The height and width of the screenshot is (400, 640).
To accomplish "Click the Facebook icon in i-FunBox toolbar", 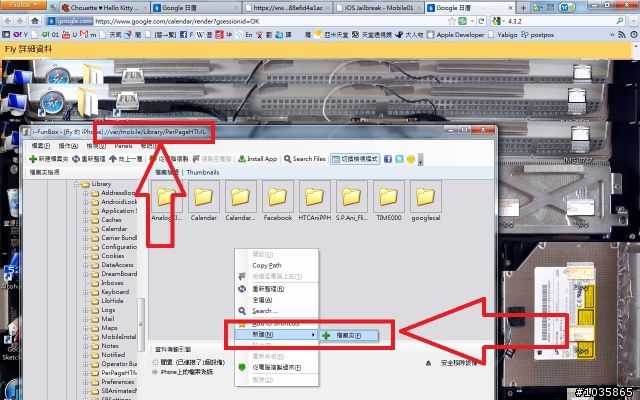I will tap(388, 159).
